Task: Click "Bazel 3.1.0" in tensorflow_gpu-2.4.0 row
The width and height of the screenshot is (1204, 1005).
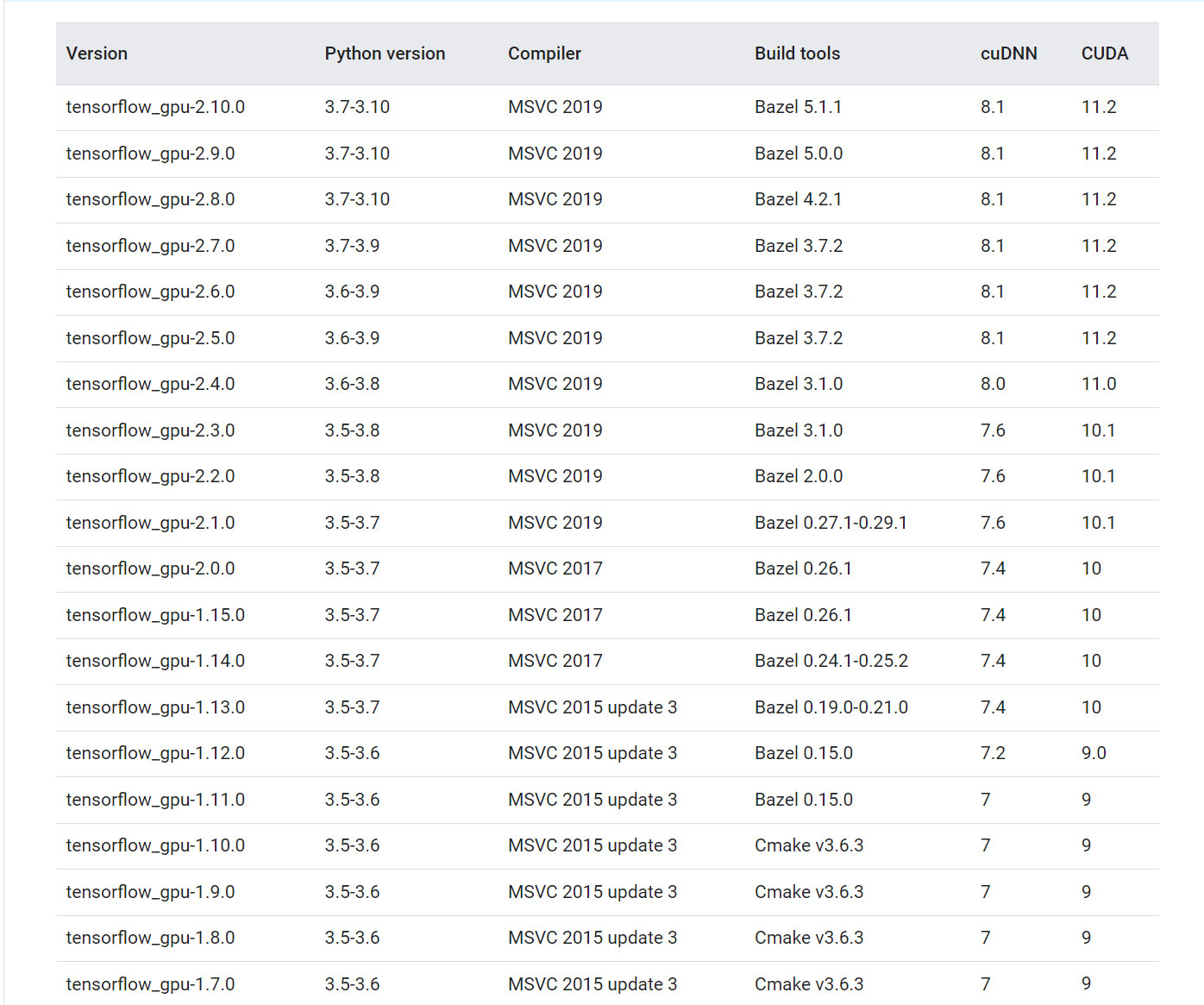Action: pos(799,384)
